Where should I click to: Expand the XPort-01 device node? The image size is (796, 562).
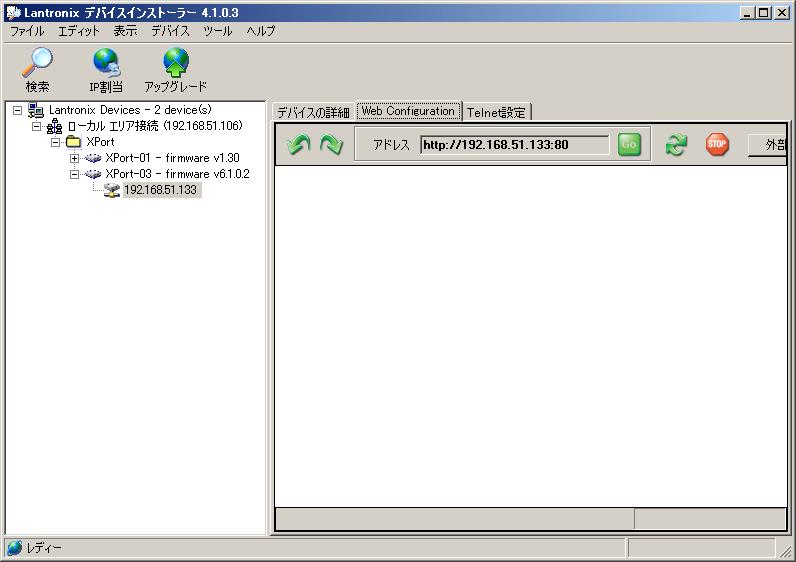[74, 158]
